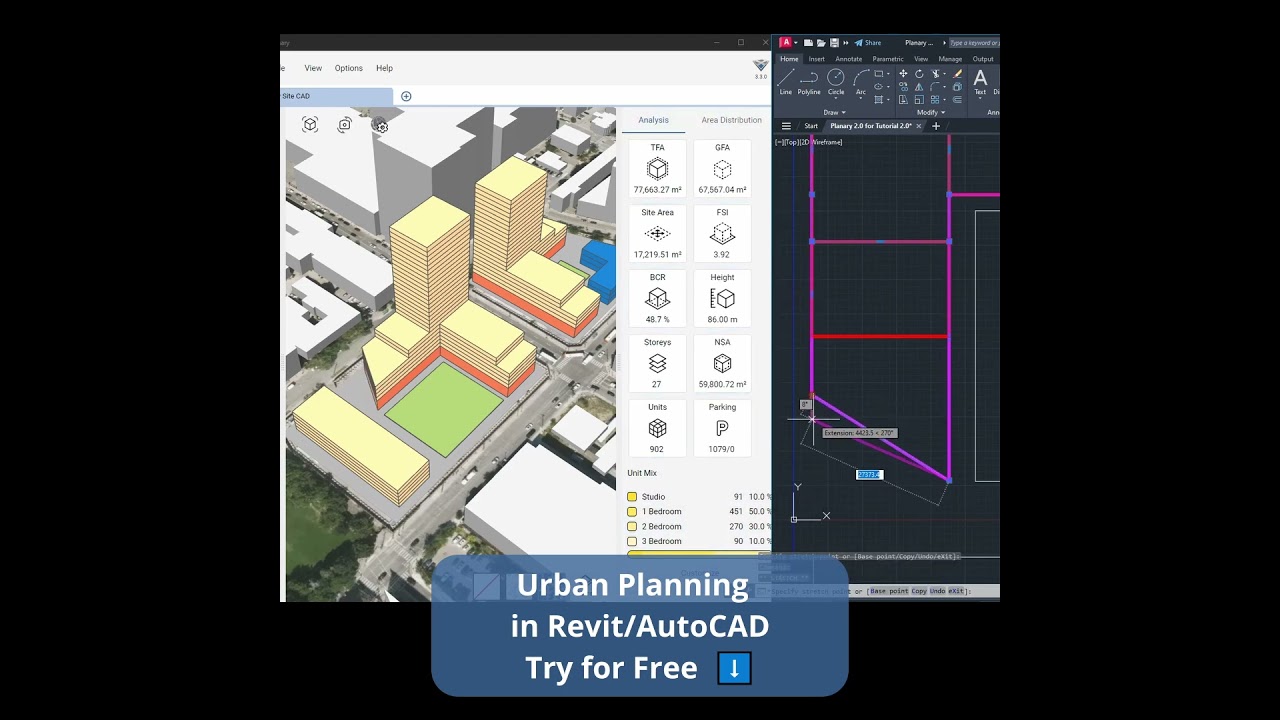The width and height of the screenshot is (1280, 720).
Task: Open the Manage ribbon tab
Action: [950, 59]
